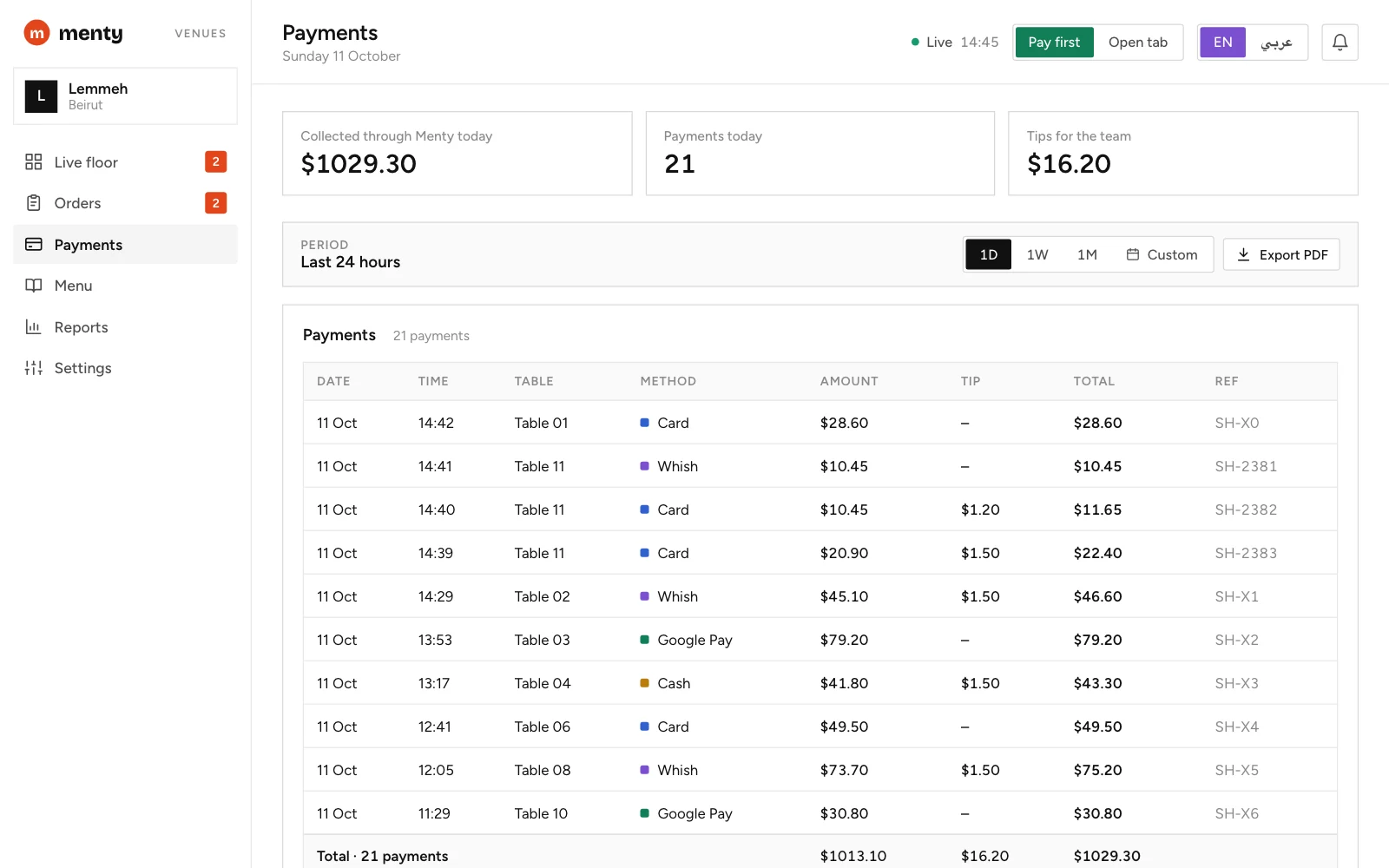Screen dimensions: 1389x868
Task: Click the yellow Cash method swatch
Action: [644, 683]
